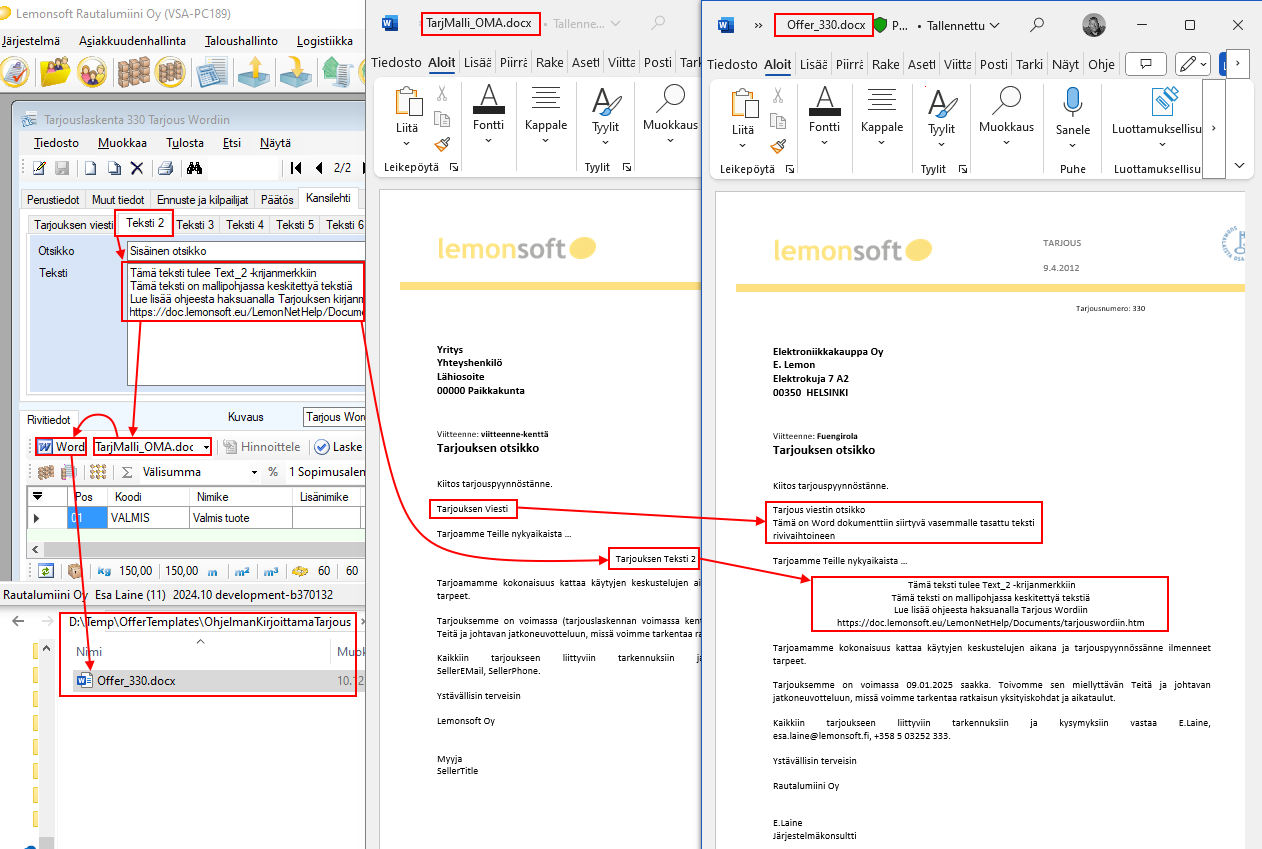
Task: Click the copy record icon in Tarjouslaskenta toolbar
Action: coord(114,168)
